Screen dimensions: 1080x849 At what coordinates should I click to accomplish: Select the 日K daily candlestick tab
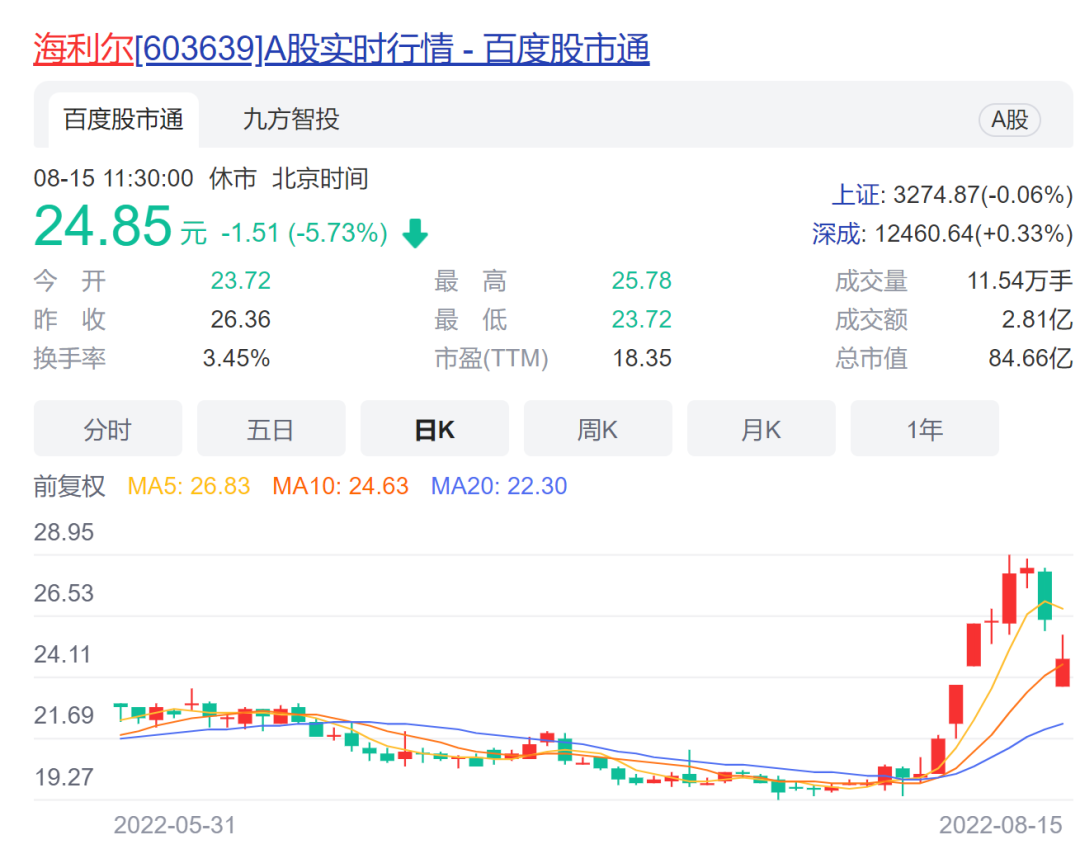pyautogui.click(x=434, y=428)
